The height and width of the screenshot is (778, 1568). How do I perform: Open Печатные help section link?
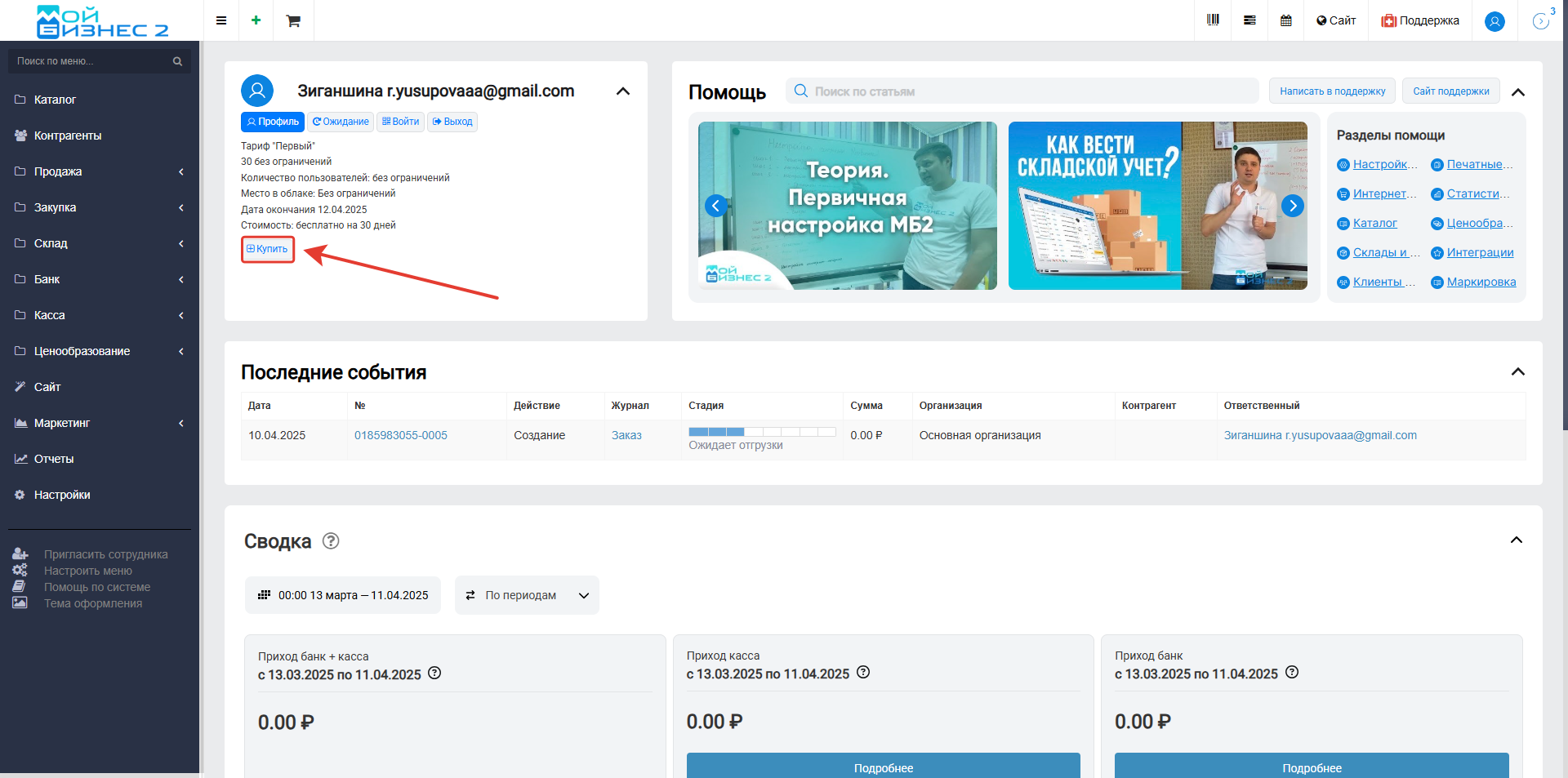click(x=1480, y=164)
